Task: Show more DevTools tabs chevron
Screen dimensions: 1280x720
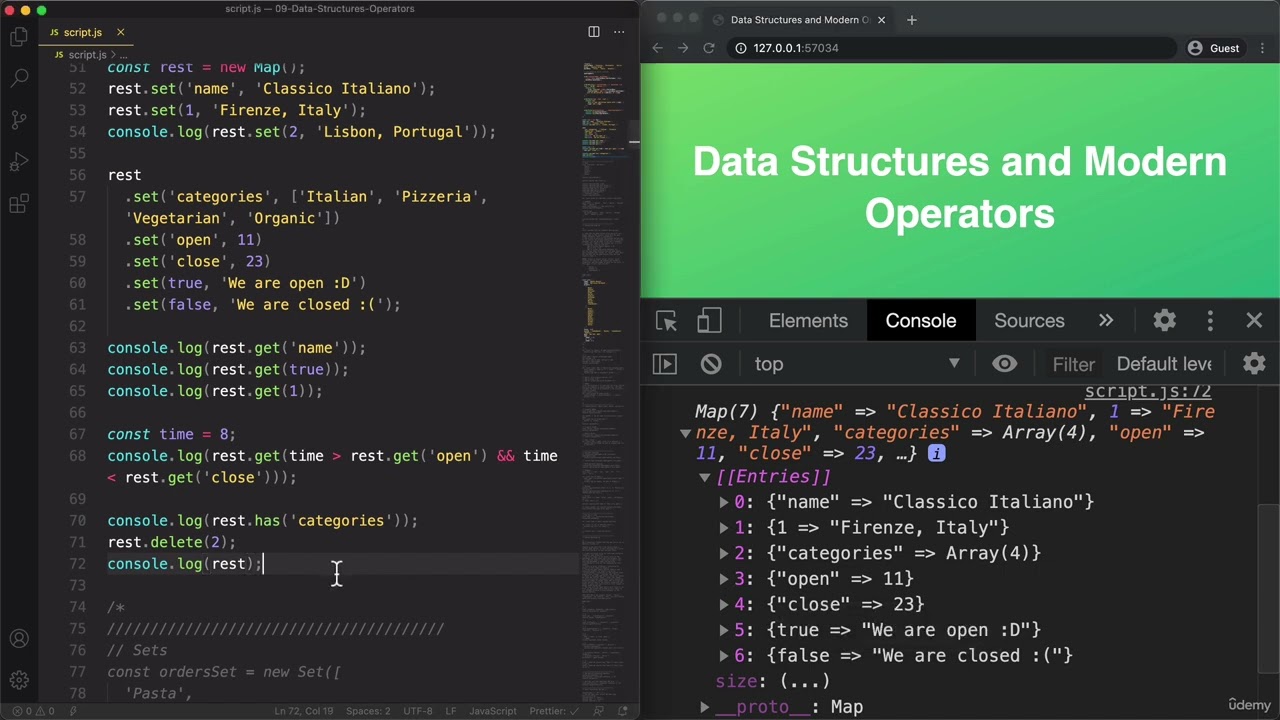Action: [x=1106, y=321]
